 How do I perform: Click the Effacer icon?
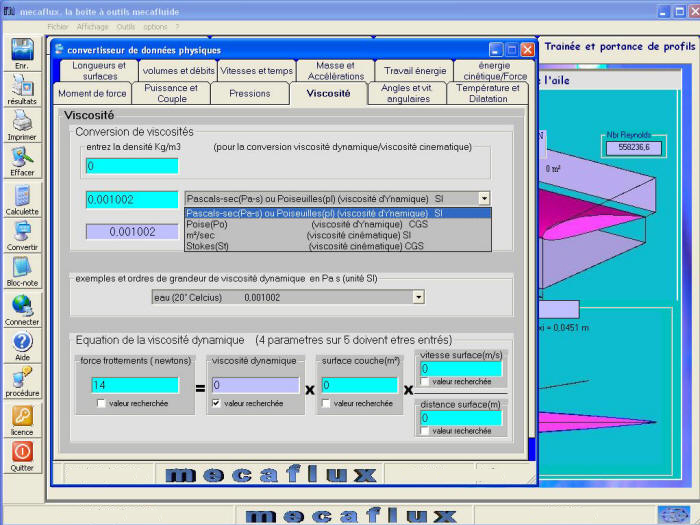pyautogui.click(x=22, y=156)
